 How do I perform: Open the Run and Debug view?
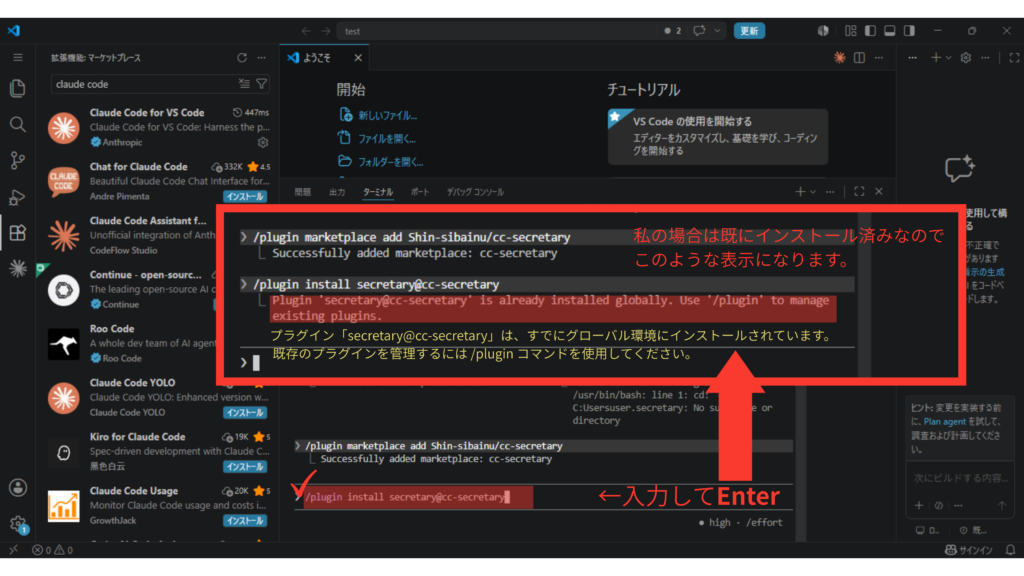click(x=18, y=197)
